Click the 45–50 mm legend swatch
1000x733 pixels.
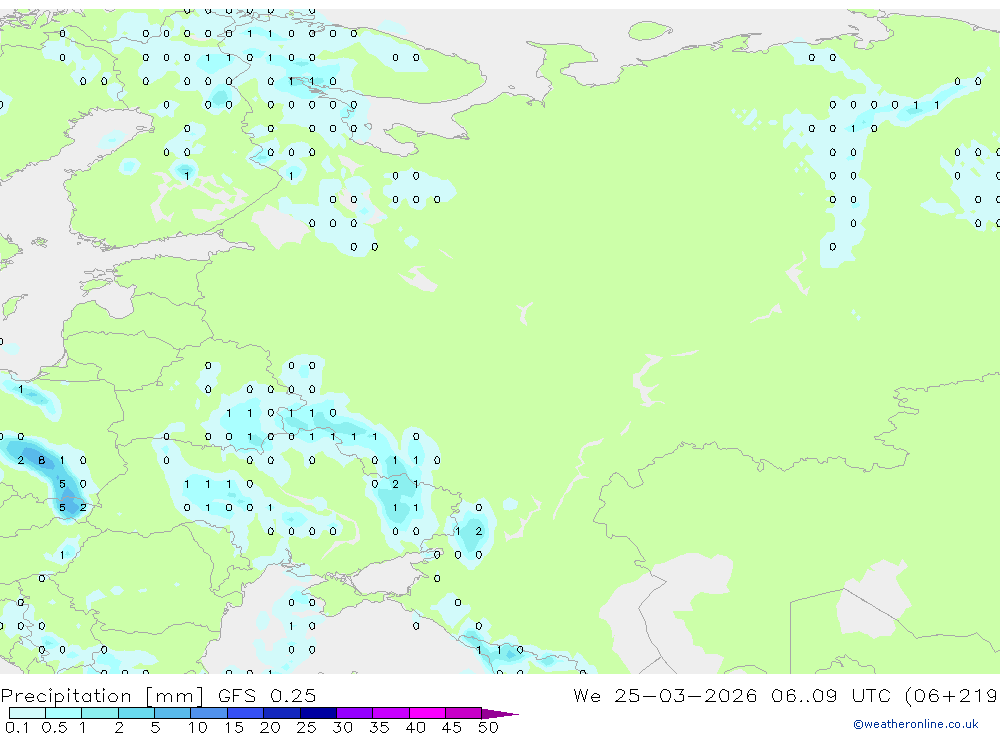pyautogui.click(x=464, y=713)
